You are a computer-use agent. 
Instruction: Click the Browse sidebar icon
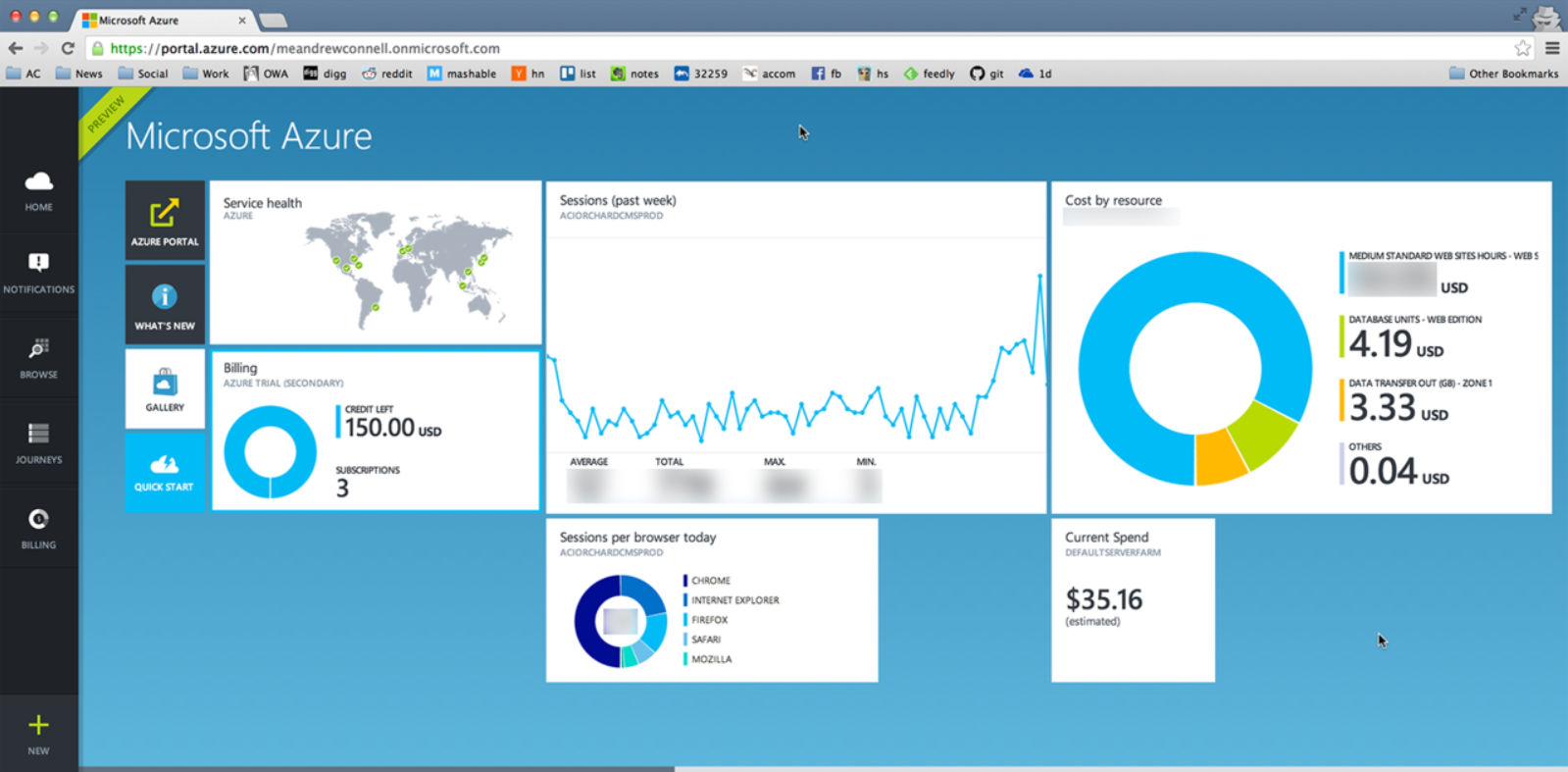click(38, 358)
